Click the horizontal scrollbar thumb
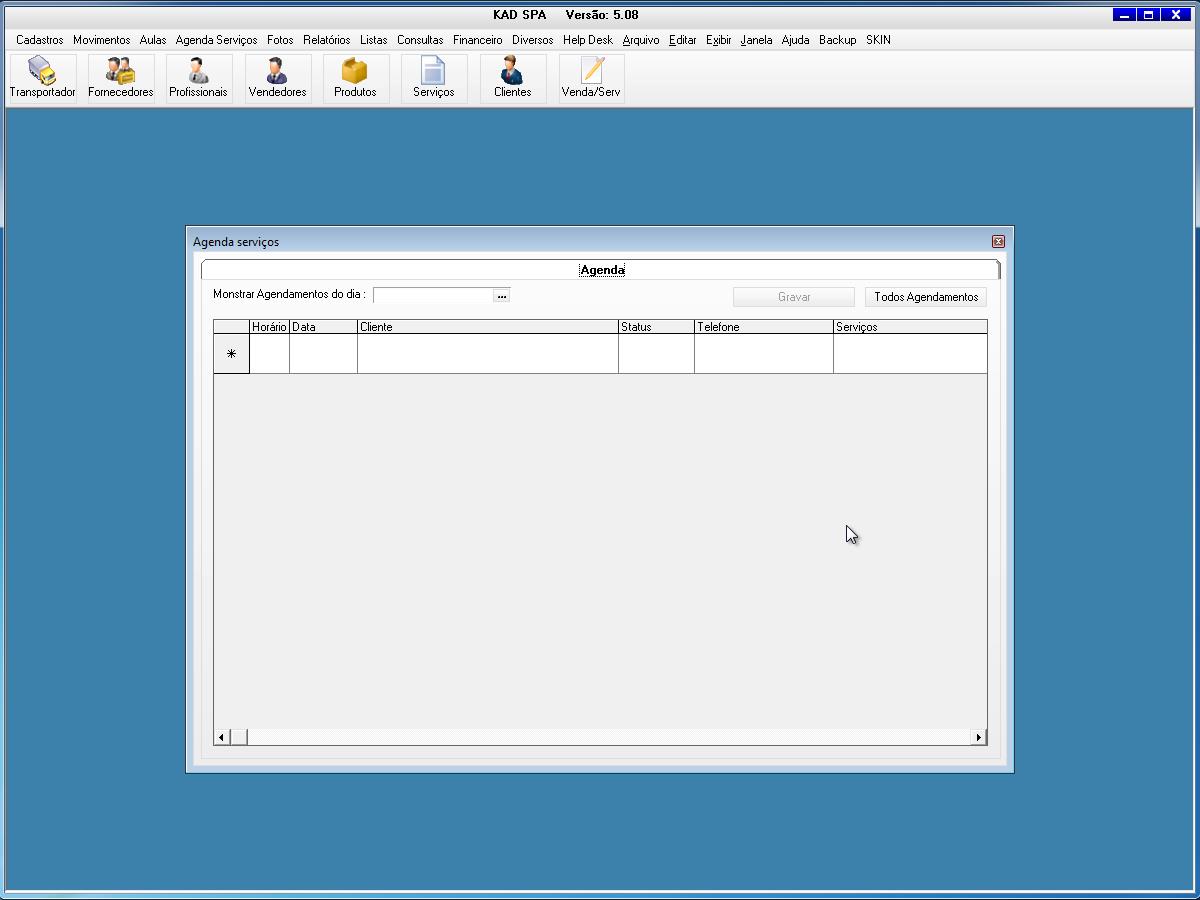 coord(239,737)
